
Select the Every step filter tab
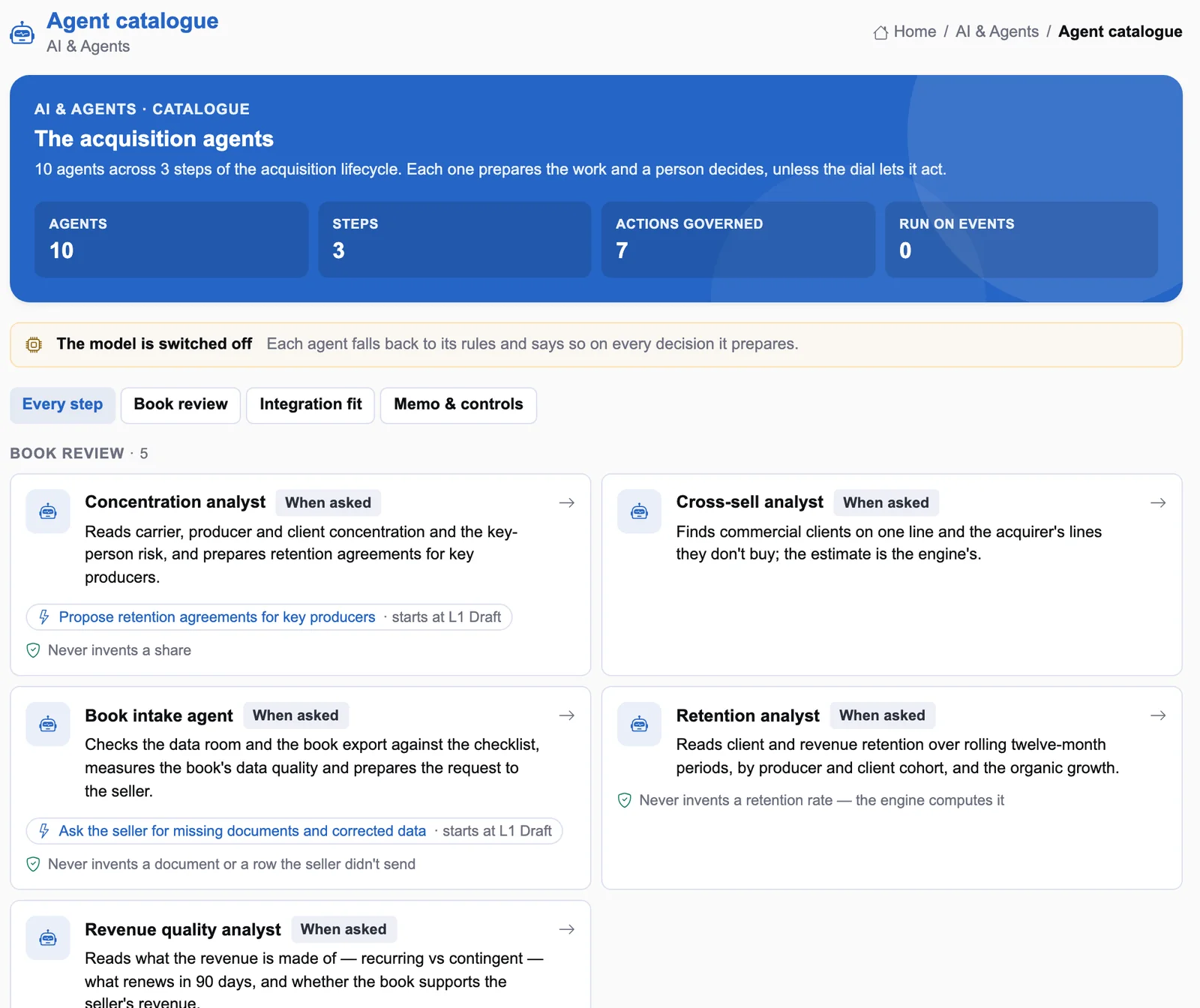point(62,405)
